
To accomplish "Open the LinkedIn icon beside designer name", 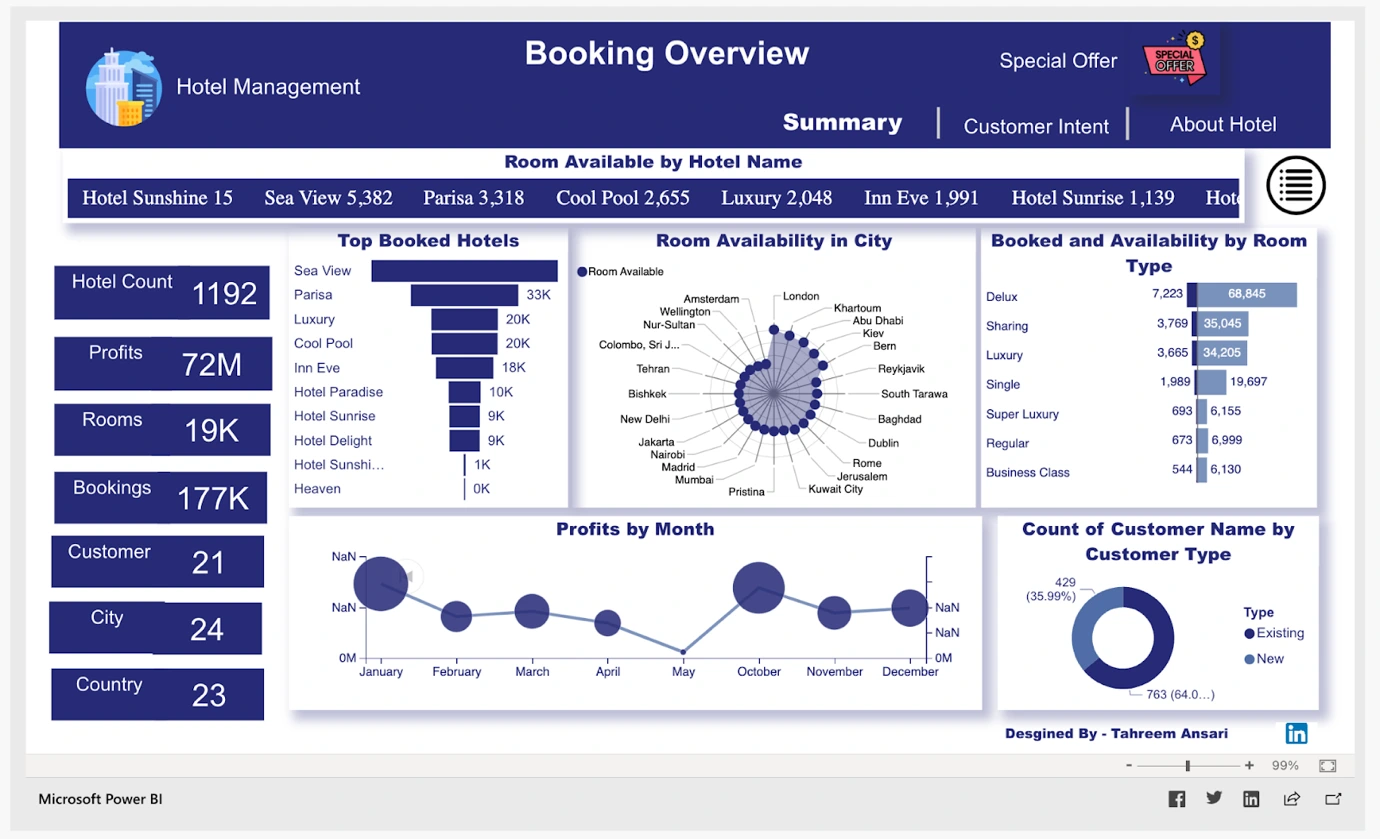I will (x=1296, y=733).
